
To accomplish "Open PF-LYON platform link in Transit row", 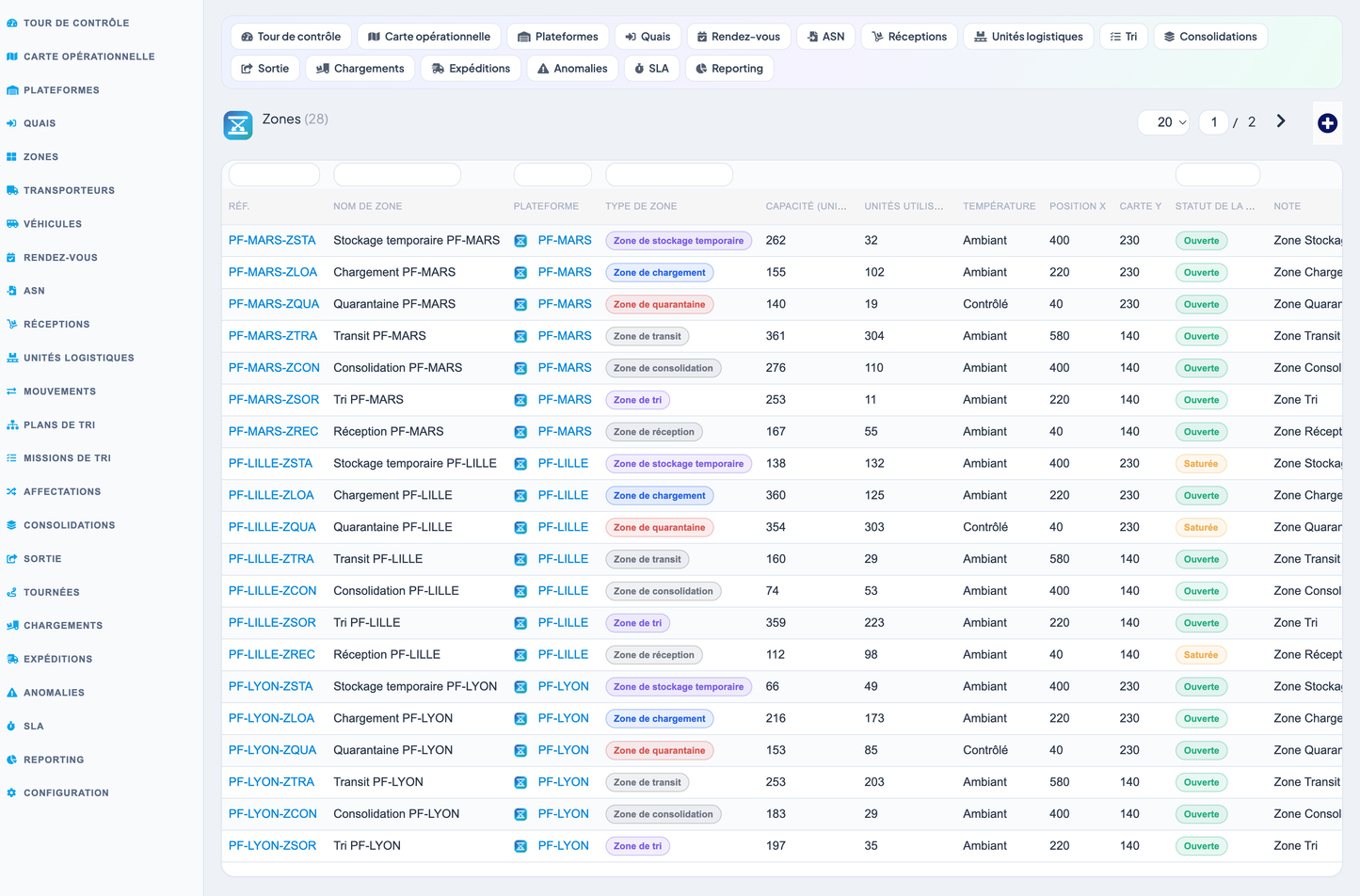I will (563, 782).
